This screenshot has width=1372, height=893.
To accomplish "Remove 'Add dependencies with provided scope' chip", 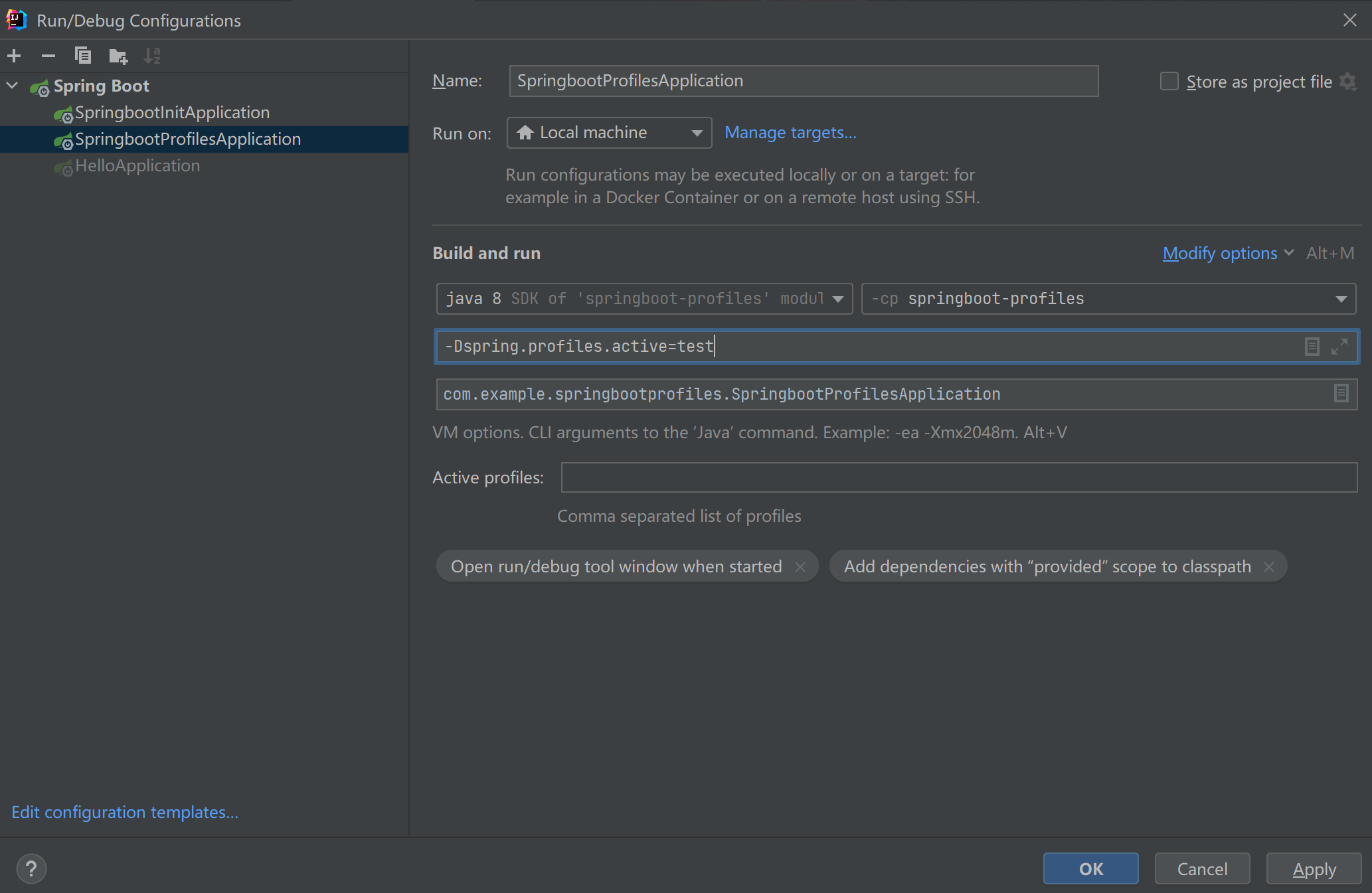I will [1269, 566].
